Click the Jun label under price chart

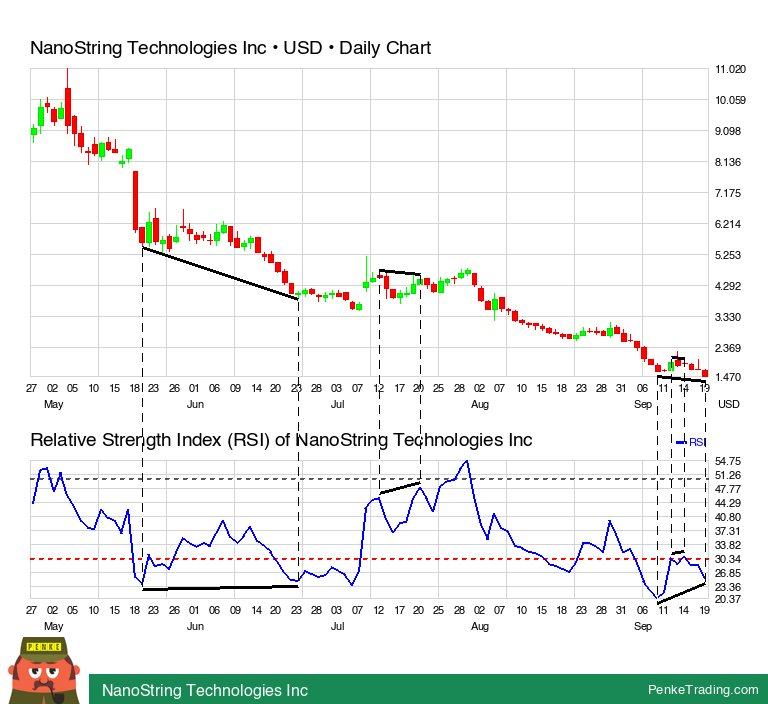(195, 405)
